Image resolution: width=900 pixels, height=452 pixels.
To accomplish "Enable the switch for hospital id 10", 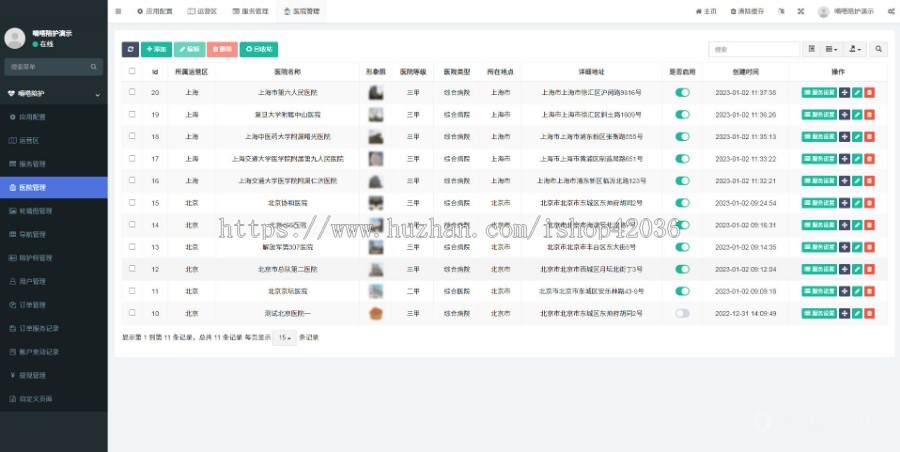I will click(682, 313).
